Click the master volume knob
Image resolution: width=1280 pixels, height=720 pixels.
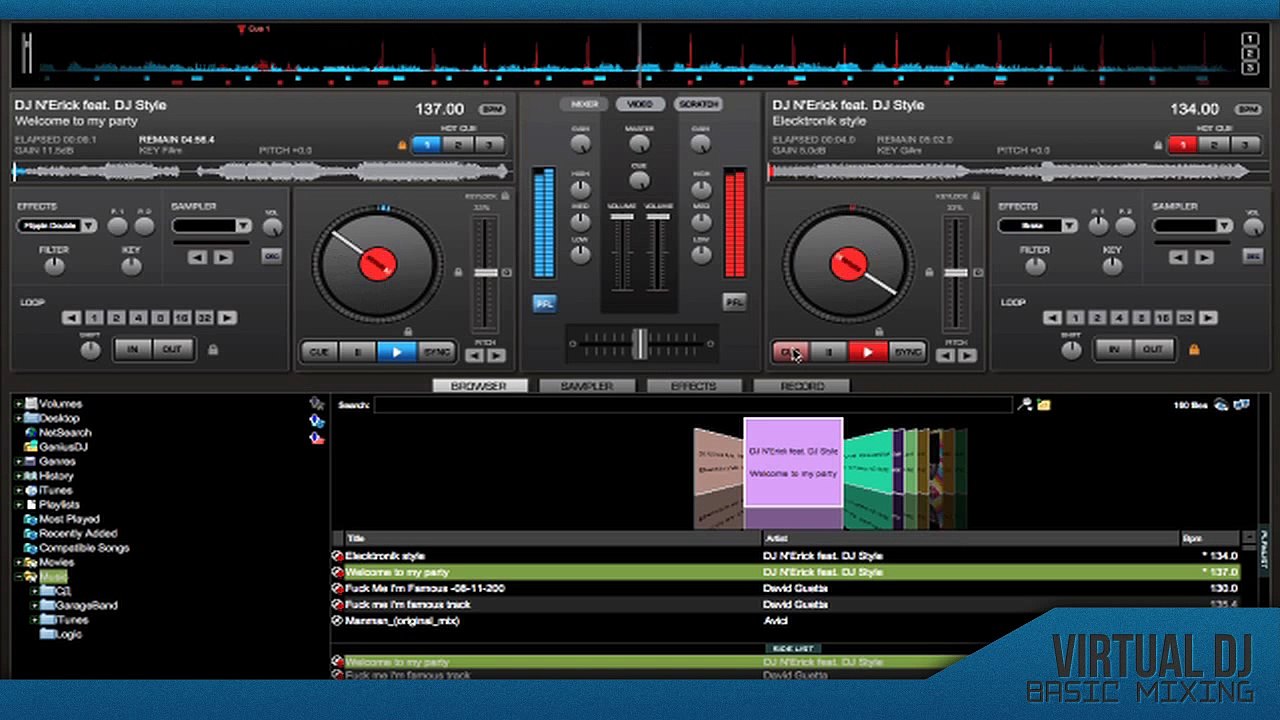640,144
